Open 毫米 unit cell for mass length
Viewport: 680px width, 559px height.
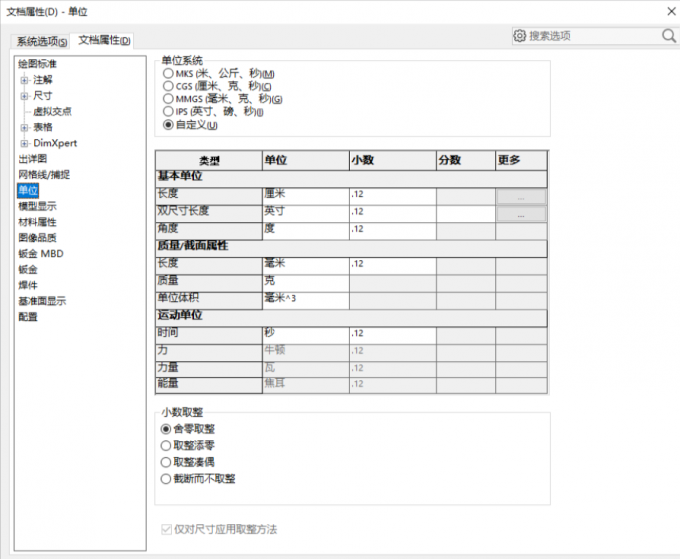coord(306,266)
